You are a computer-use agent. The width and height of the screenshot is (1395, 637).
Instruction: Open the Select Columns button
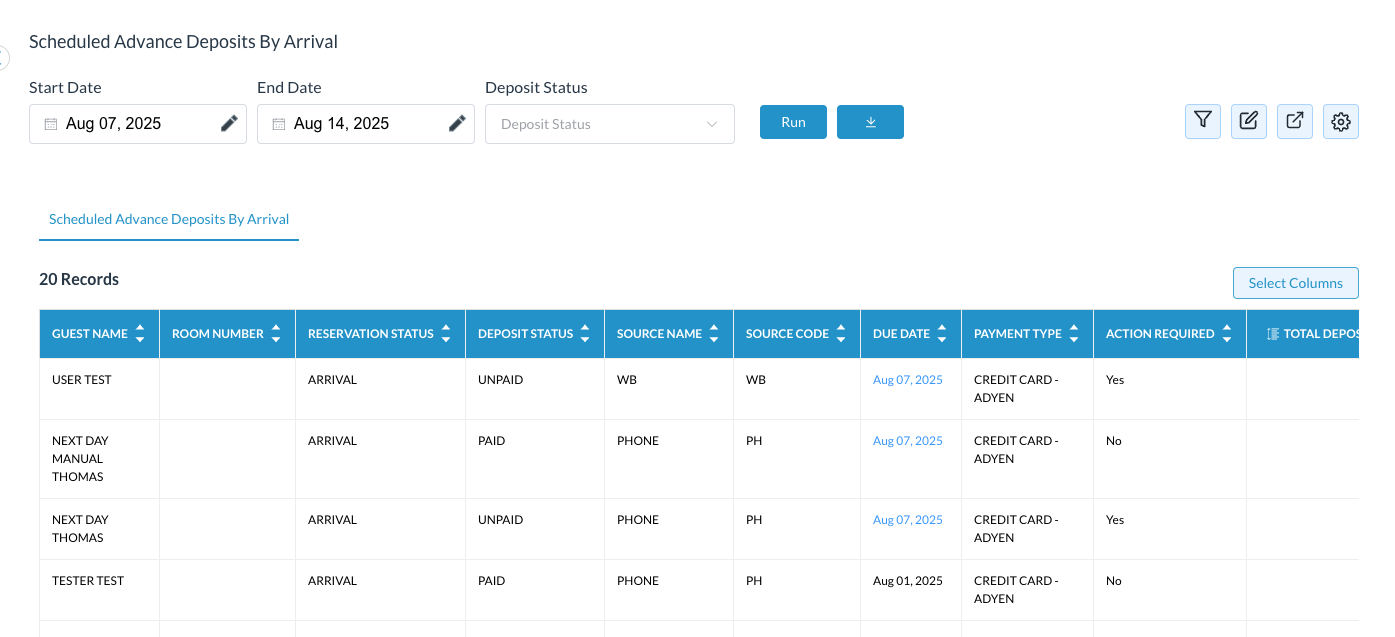(x=1295, y=283)
